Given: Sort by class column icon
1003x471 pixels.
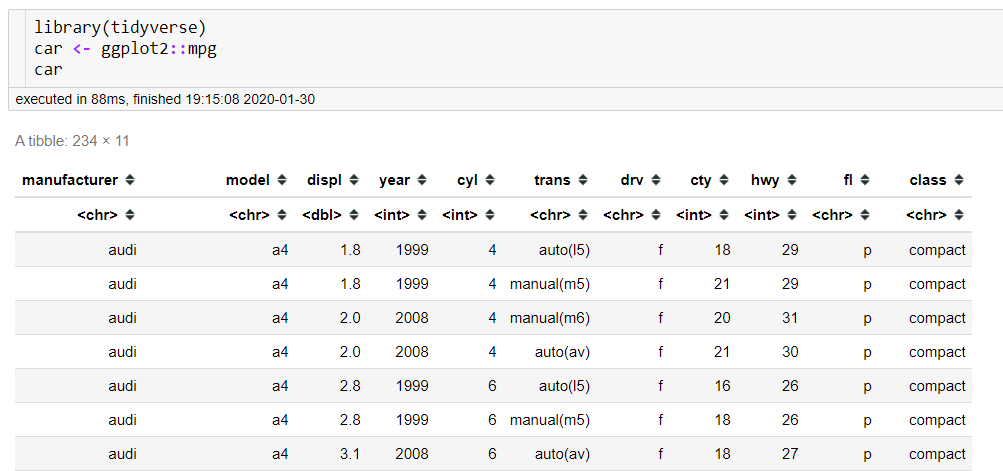Looking at the screenshot, I should pos(960,181).
